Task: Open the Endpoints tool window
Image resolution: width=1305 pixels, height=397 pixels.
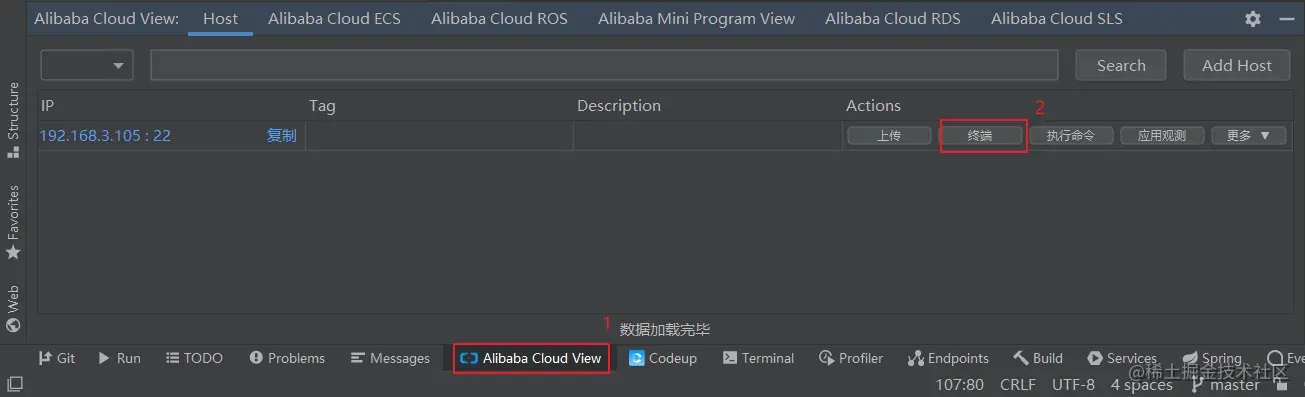Action: [948, 358]
